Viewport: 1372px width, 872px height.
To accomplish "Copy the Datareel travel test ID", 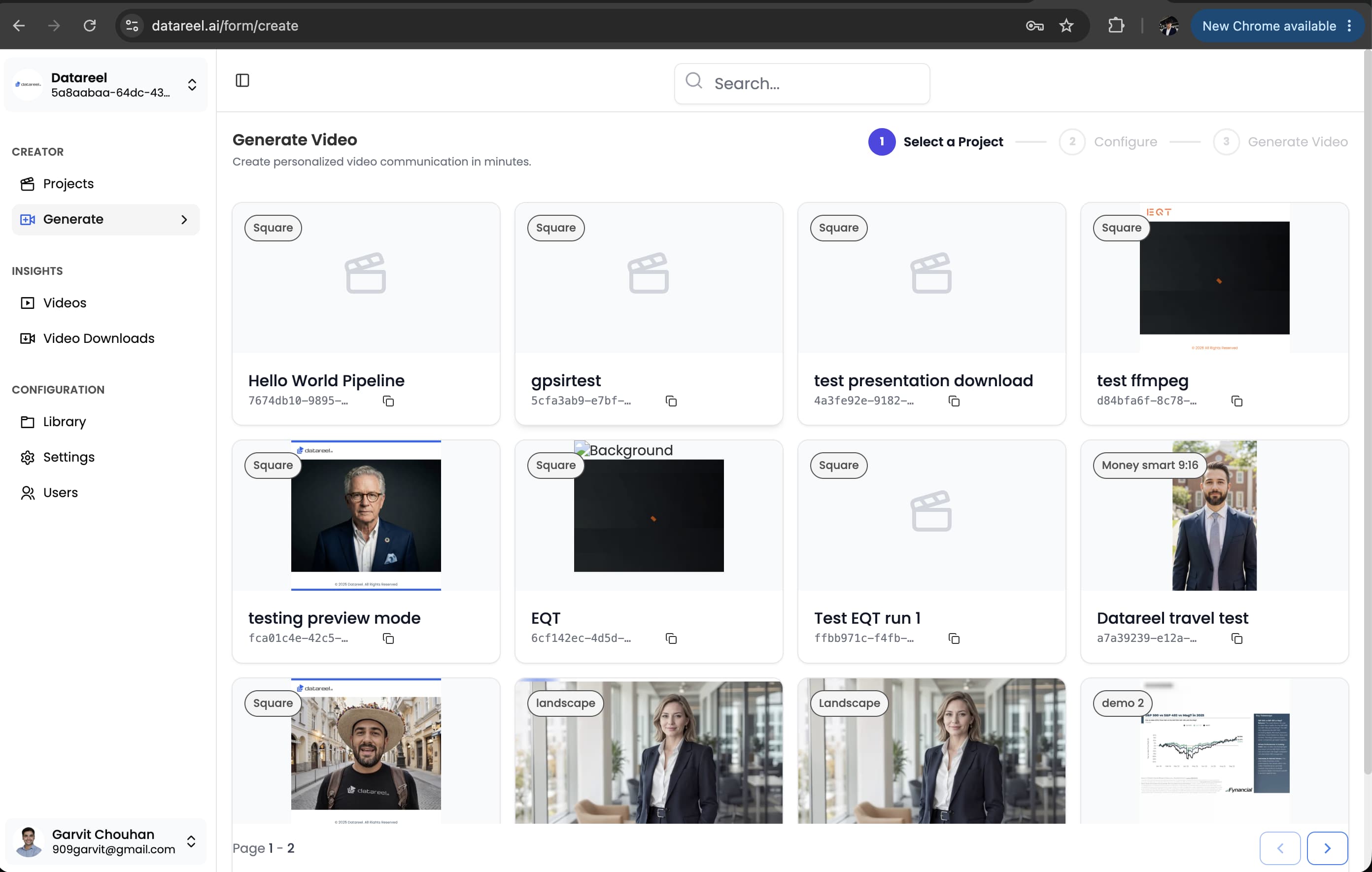I will pos(1237,638).
